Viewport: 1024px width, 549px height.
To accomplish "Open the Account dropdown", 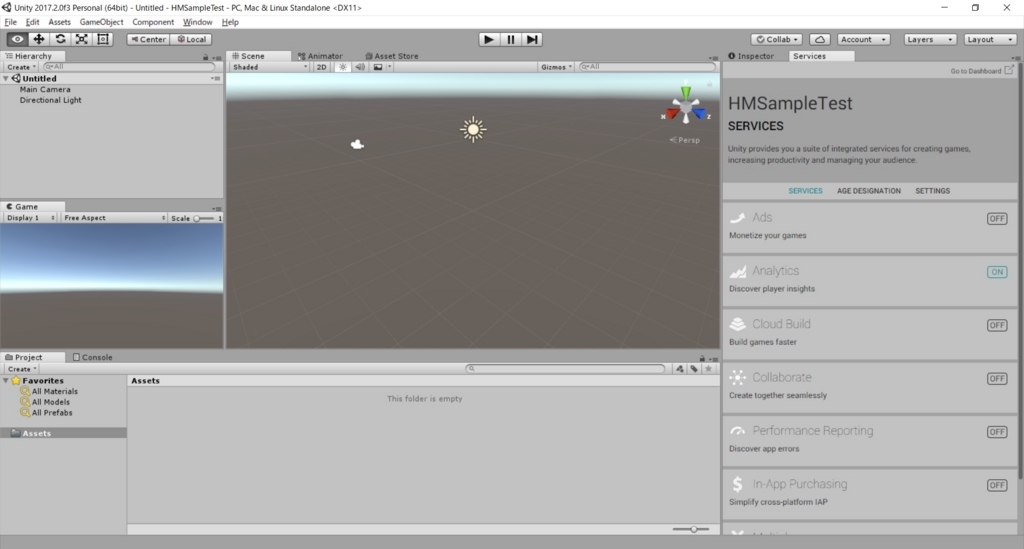I will click(863, 39).
